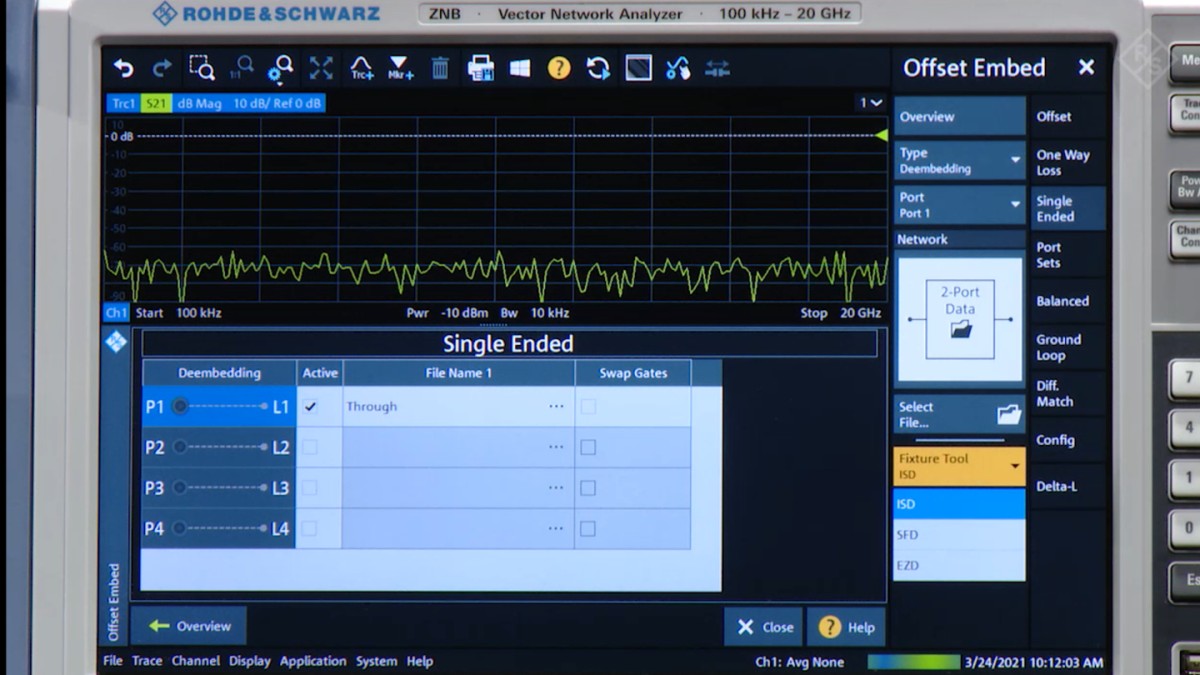Open the Application menu
The height and width of the screenshot is (675, 1200).
coord(313,660)
